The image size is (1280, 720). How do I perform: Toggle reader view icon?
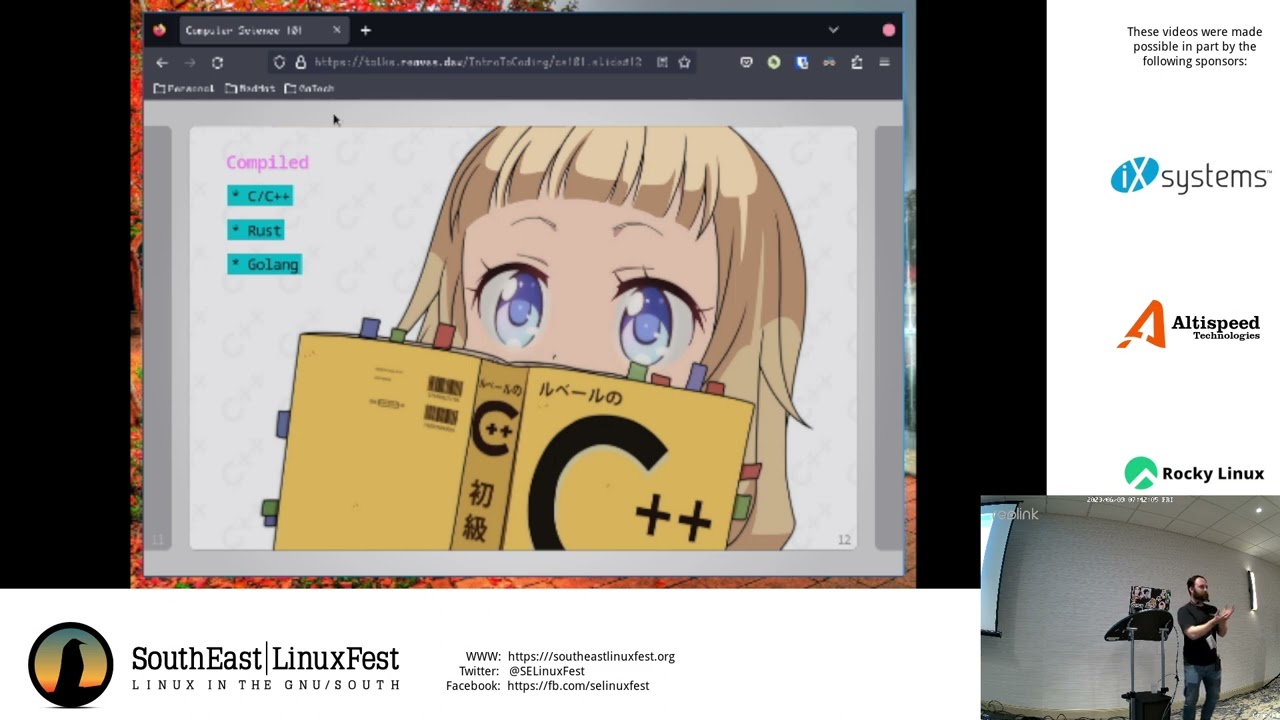[662, 62]
